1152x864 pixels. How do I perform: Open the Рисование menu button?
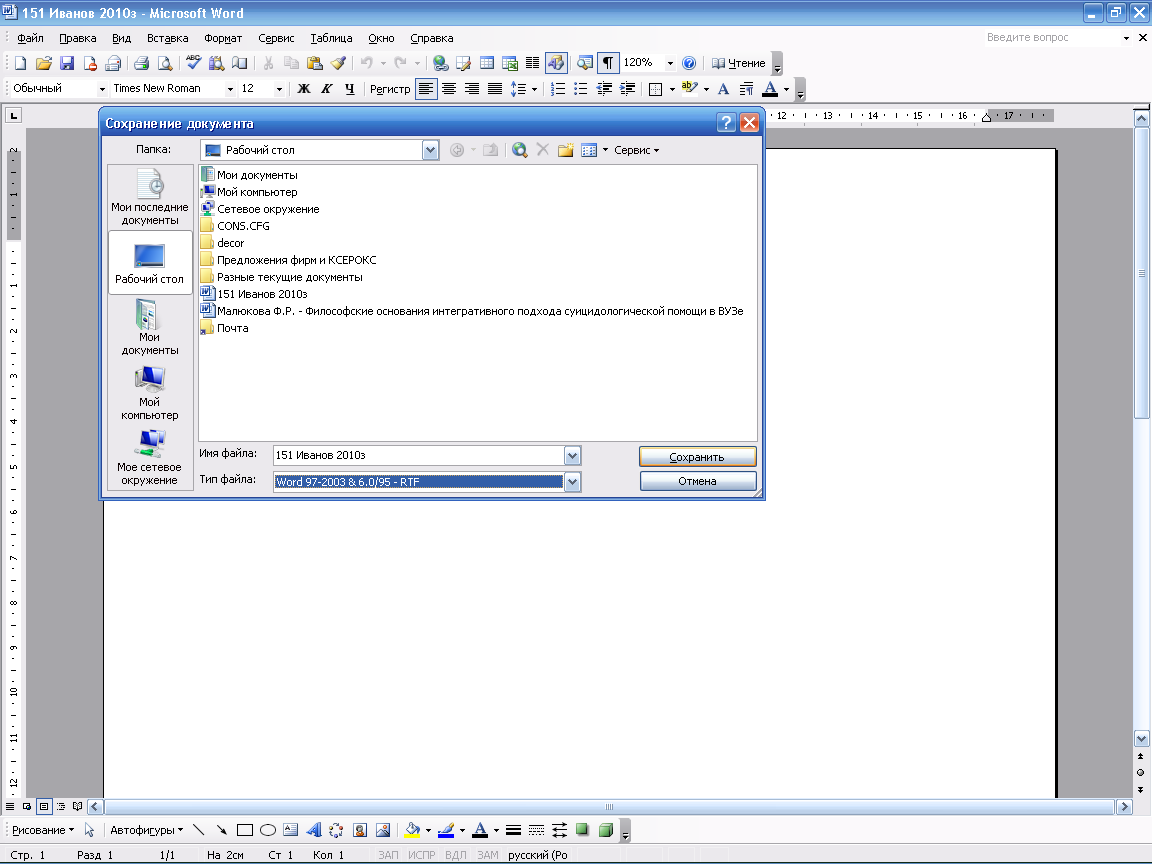click(43, 830)
